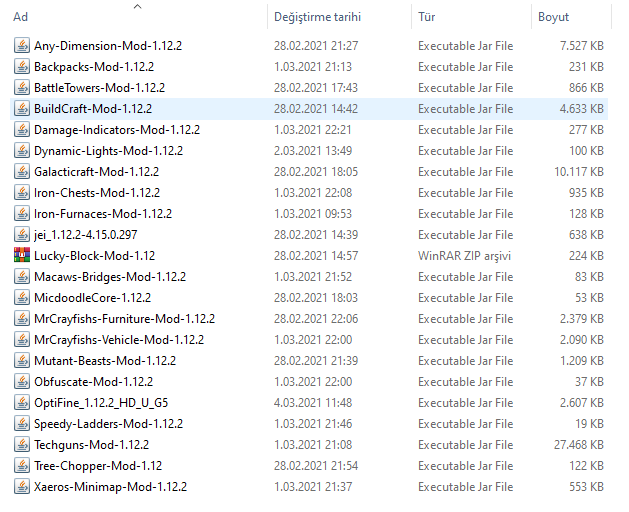The height and width of the screenshot is (512, 629).
Task: Click the 37 KB size of Obfuscate
Action: (x=589, y=382)
